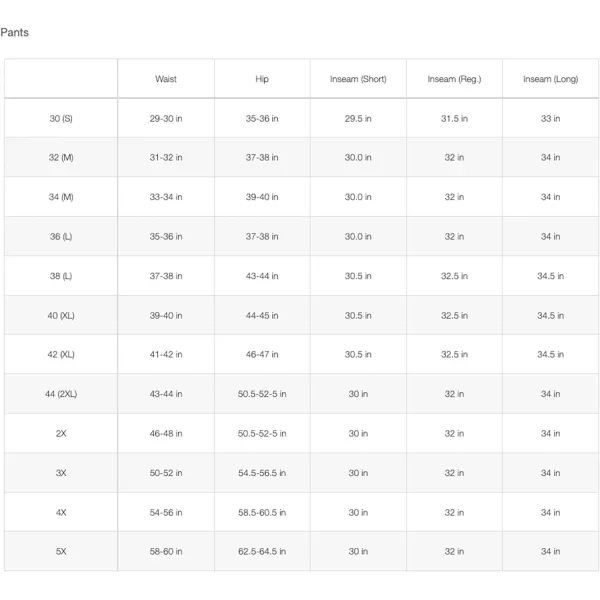Click the 29-30 in waist cell
The width and height of the screenshot is (600, 600).
coord(166,118)
